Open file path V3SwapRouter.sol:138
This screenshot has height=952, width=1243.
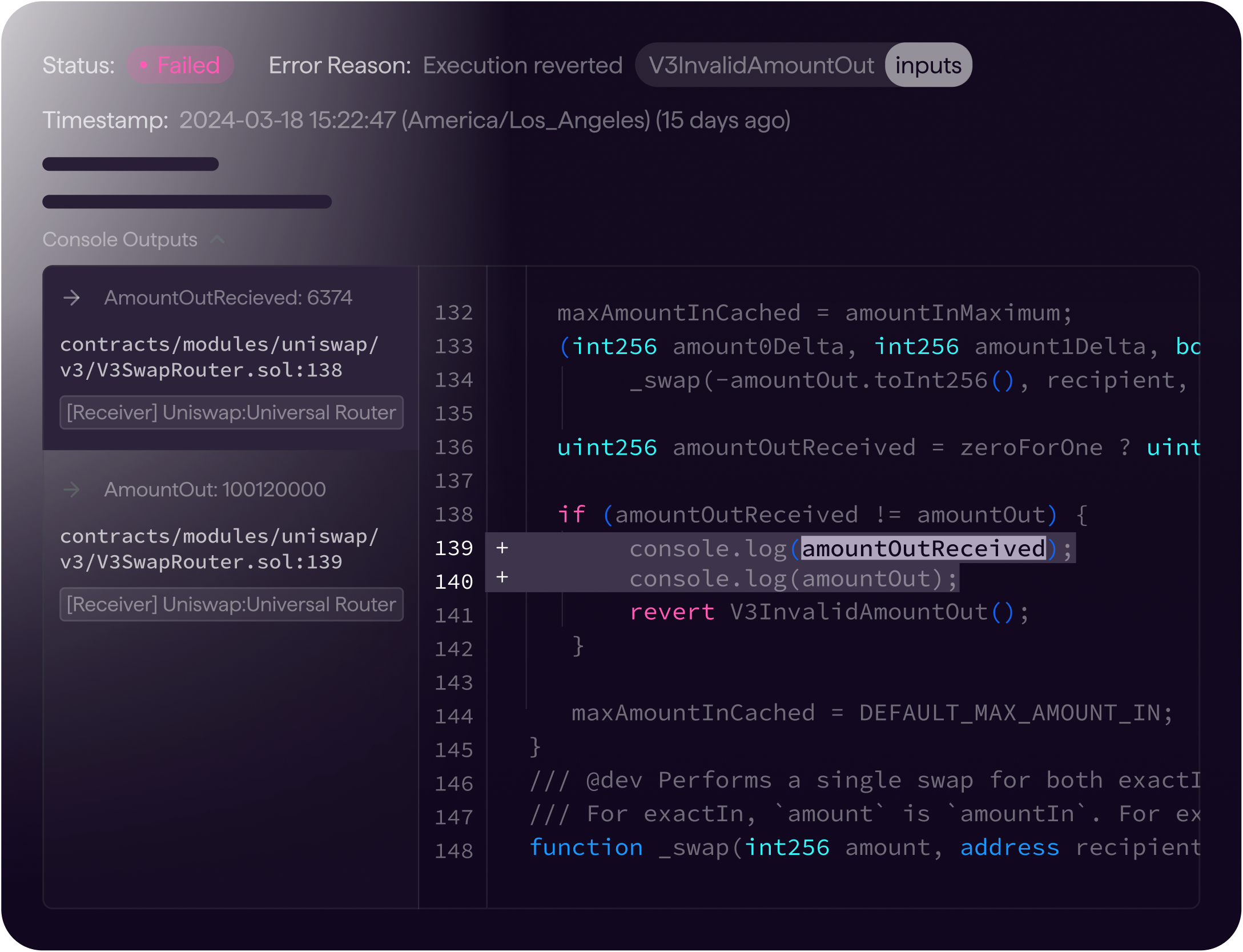tap(219, 357)
